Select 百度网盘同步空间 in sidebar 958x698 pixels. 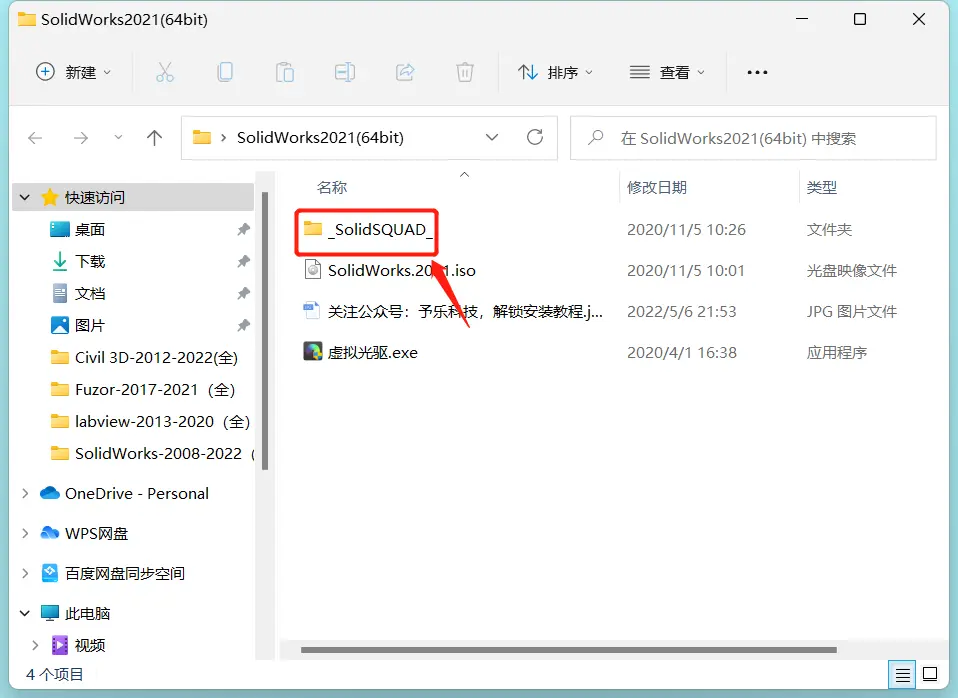tap(112, 573)
